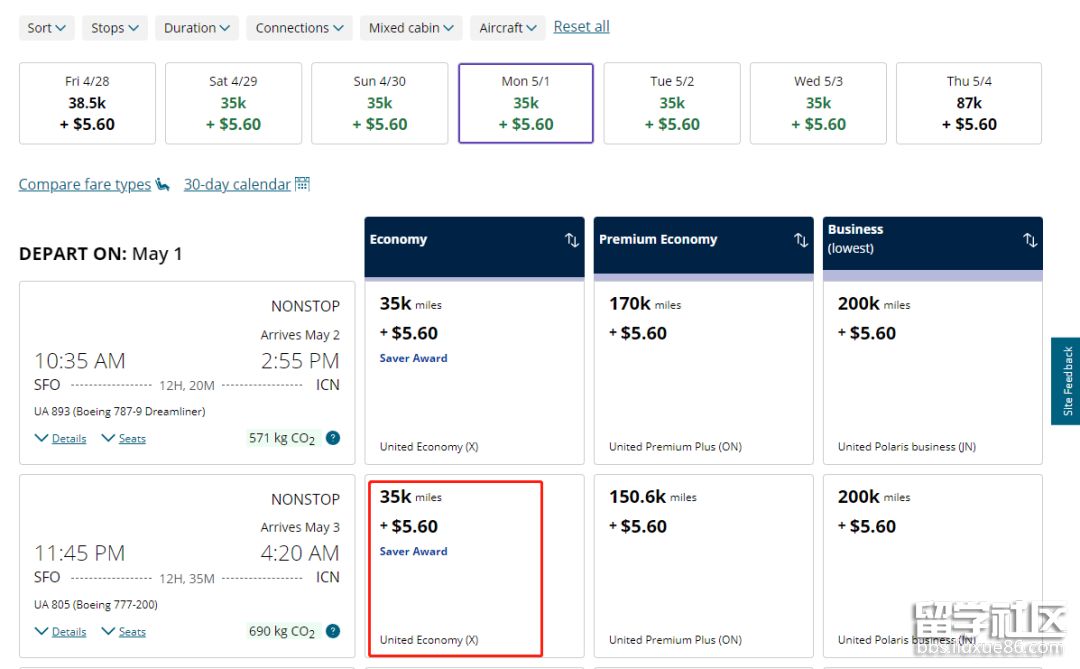Show CO2 info for 690 kg flight
1080x669 pixels.
tap(333, 631)
